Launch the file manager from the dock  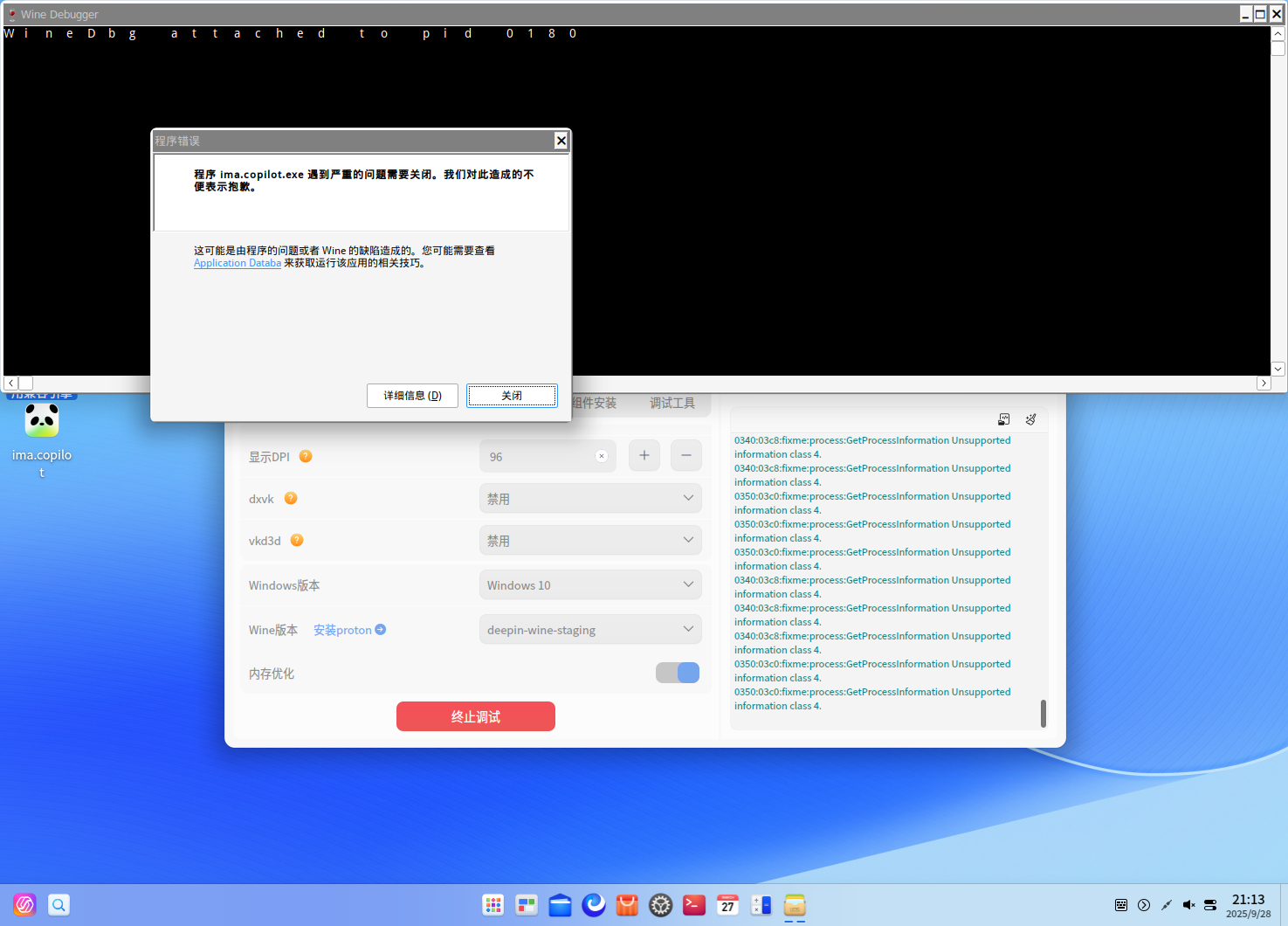(560, 905)
